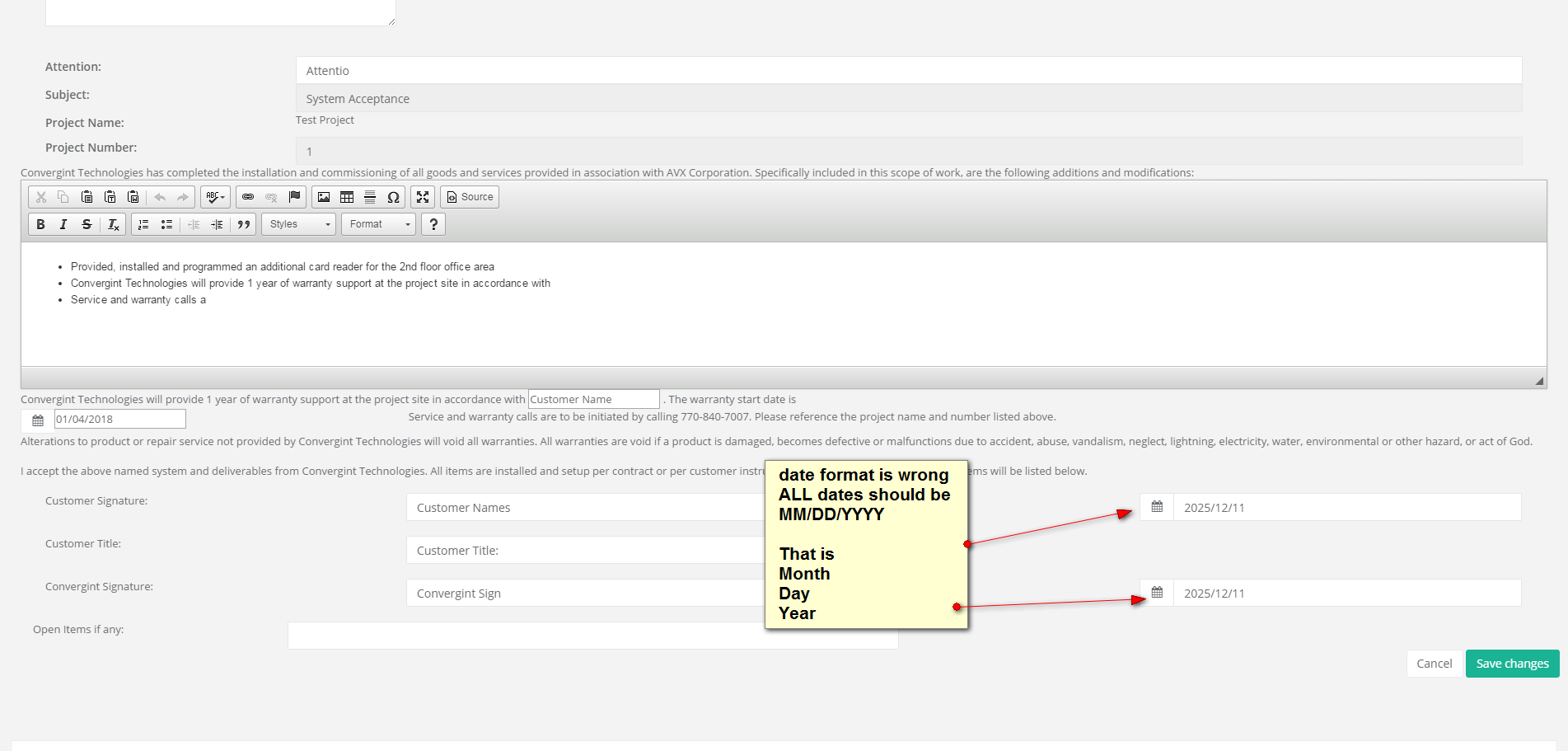
Task: Click the Customer Signature name field
Action: click(x=586, y=507)
